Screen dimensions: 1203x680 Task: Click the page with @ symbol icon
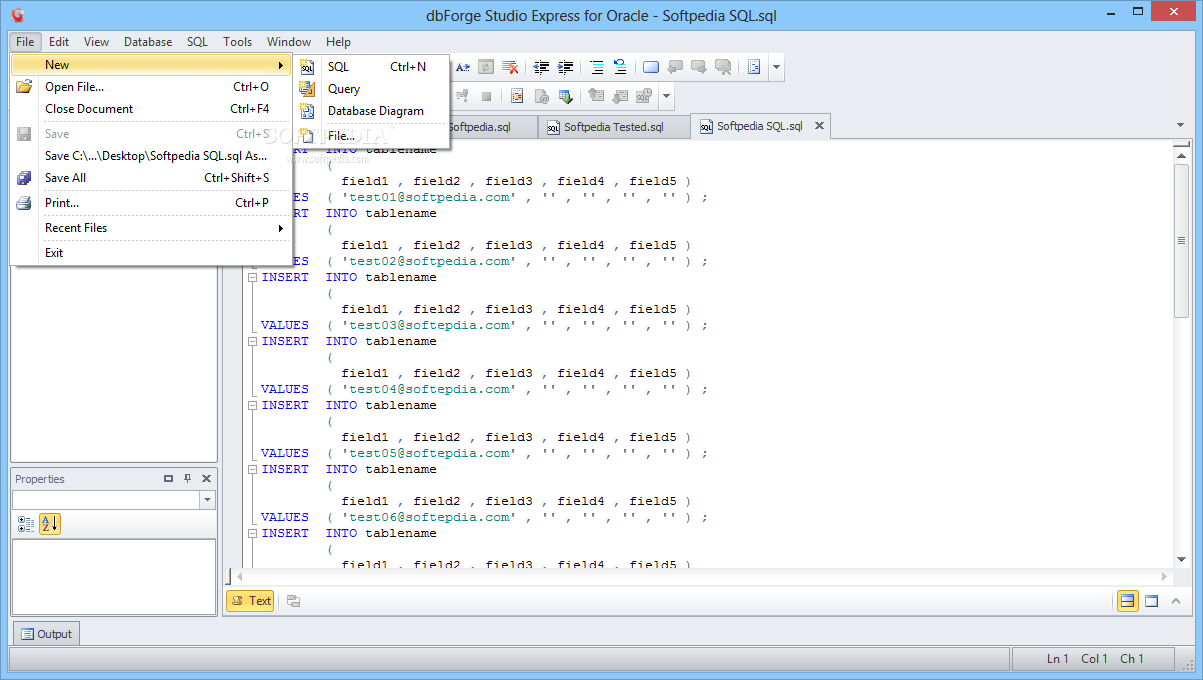541,96
